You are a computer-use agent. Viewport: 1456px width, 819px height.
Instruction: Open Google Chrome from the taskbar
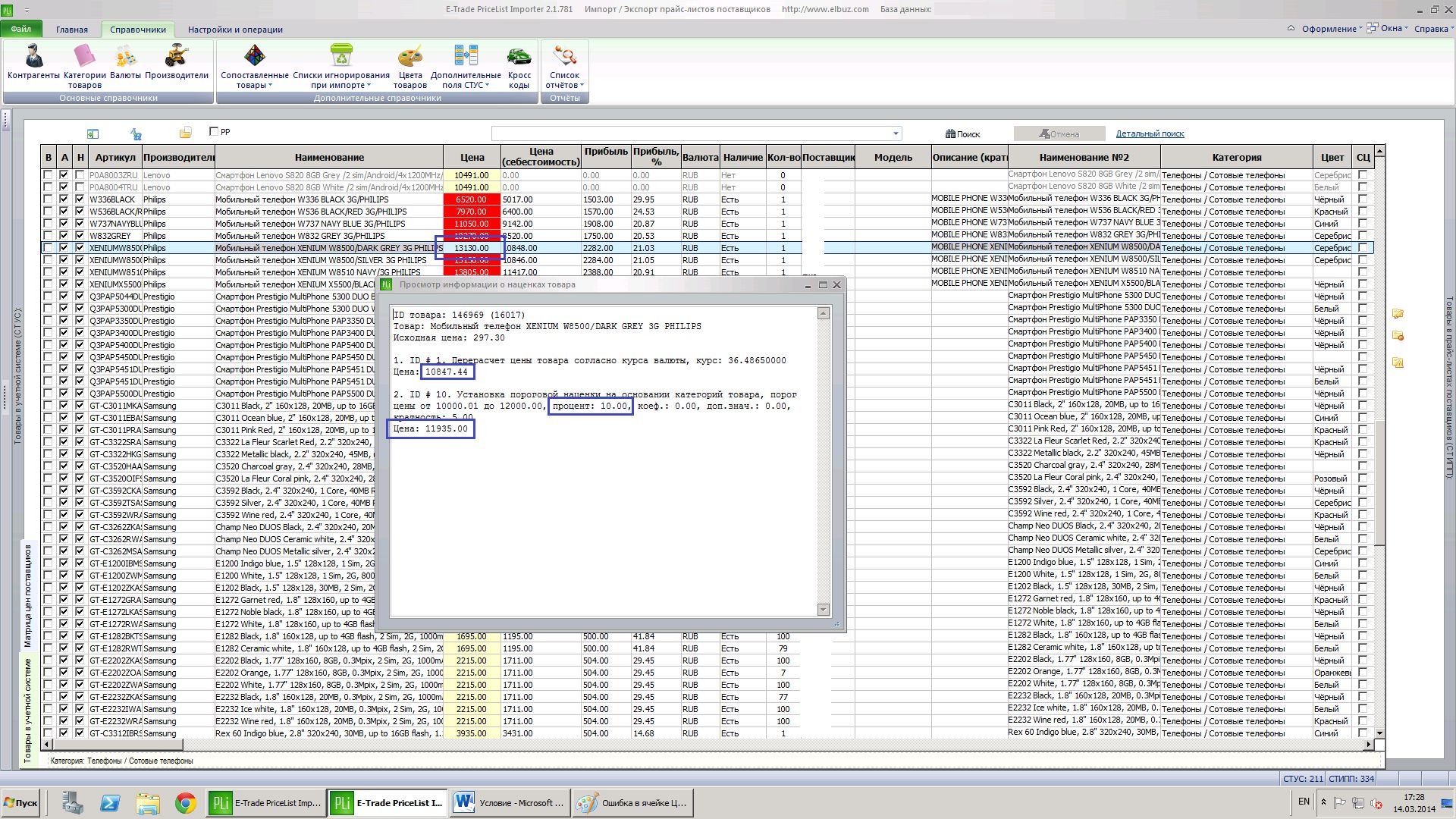pyautogui.click(x=186, y=803)
